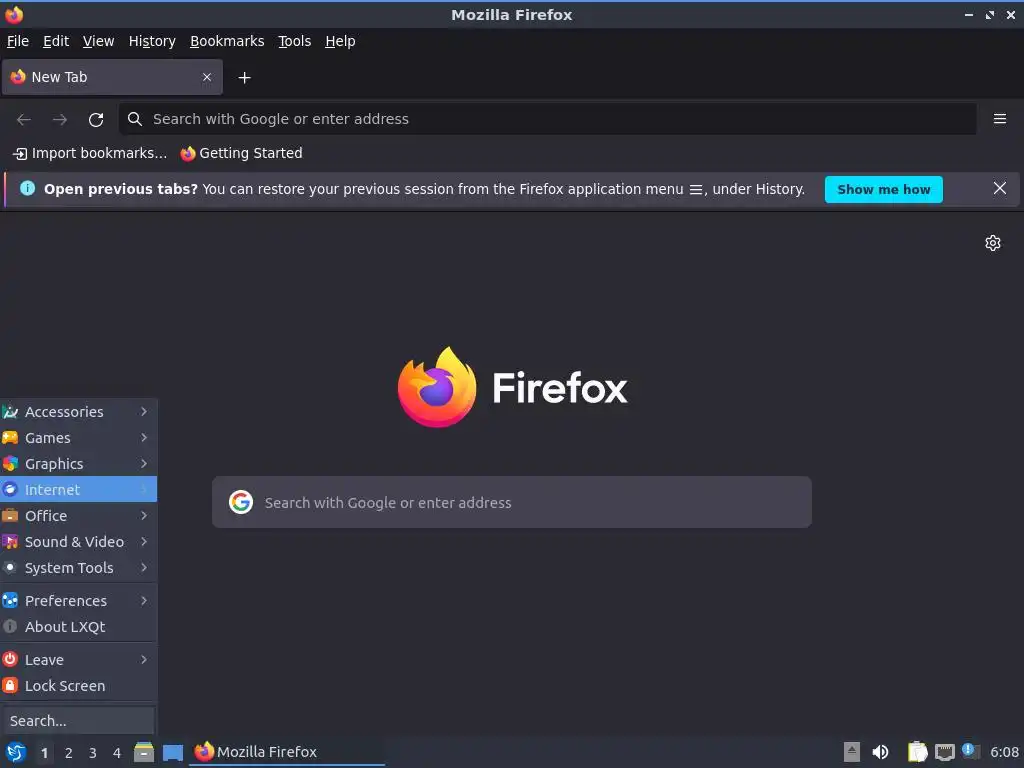Image resolution: width=1024 pixels, height=768 pixels.
Task: Expand the Graphics submenu
Action: tap(78, 464)
